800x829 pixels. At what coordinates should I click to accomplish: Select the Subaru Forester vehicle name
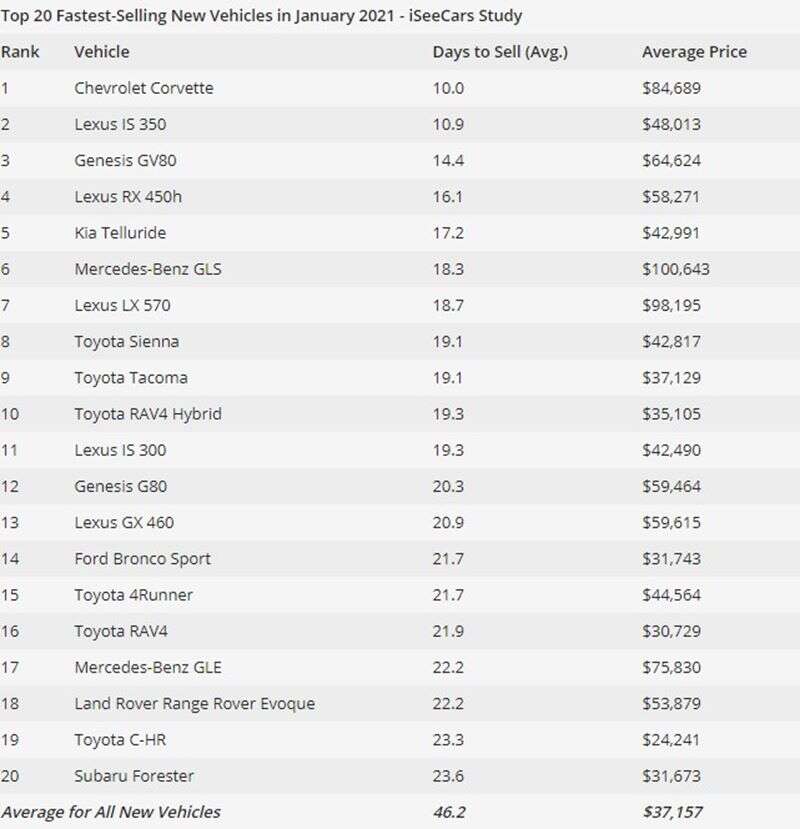coord(134,776)
